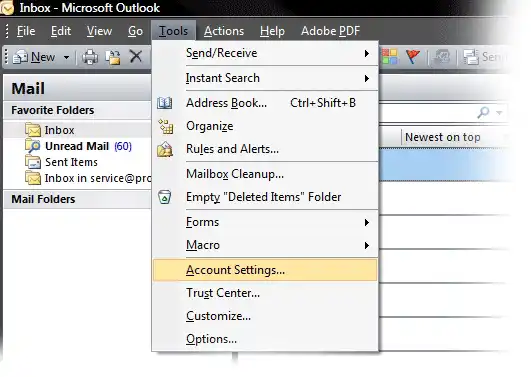Click the Move to Folder toolbar icon
The width and height of the screenshot is (531, 377).
coord(113,57)
